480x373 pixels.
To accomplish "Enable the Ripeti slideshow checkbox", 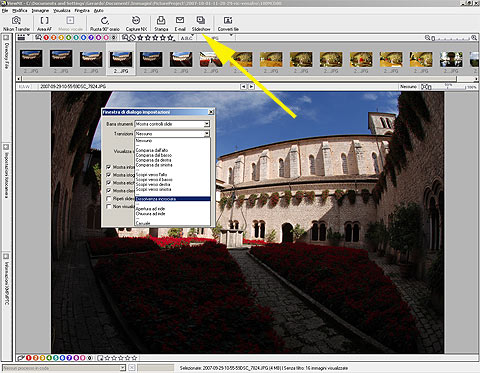I will coord(108,199).
